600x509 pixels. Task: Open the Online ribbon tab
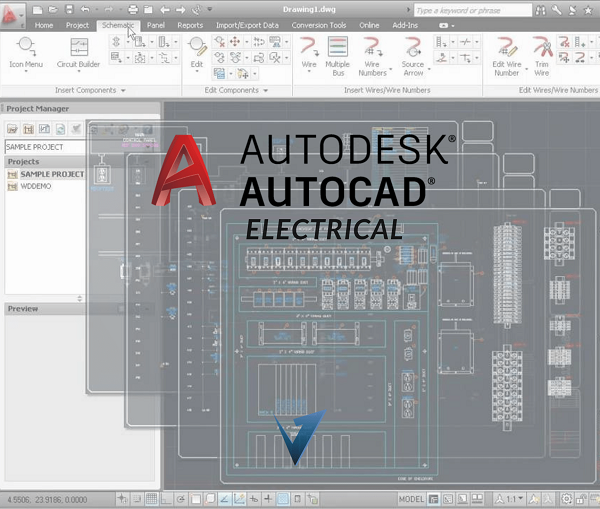pos(369,25)
